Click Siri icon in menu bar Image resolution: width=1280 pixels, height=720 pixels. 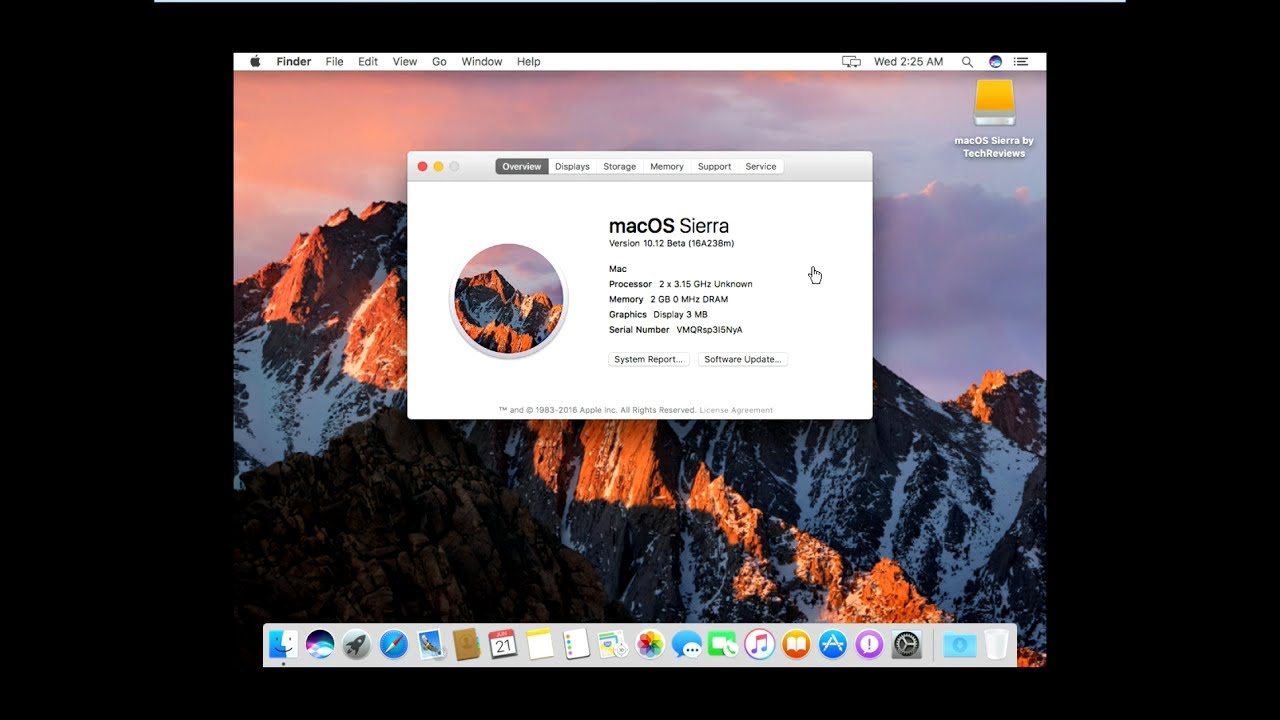[x=995, y=62]
